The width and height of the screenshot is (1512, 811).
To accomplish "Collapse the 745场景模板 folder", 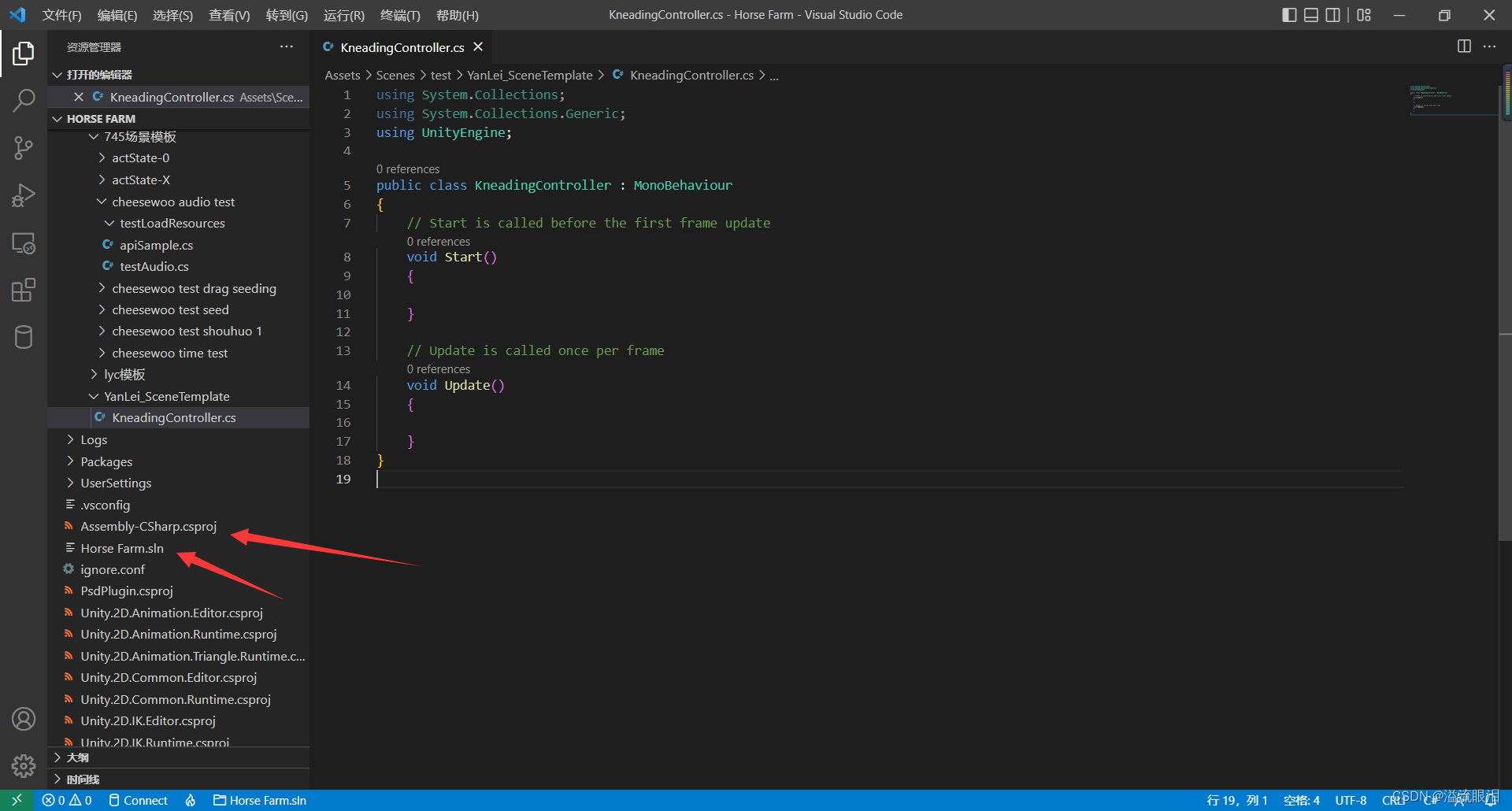I will (x=179, y=137).
